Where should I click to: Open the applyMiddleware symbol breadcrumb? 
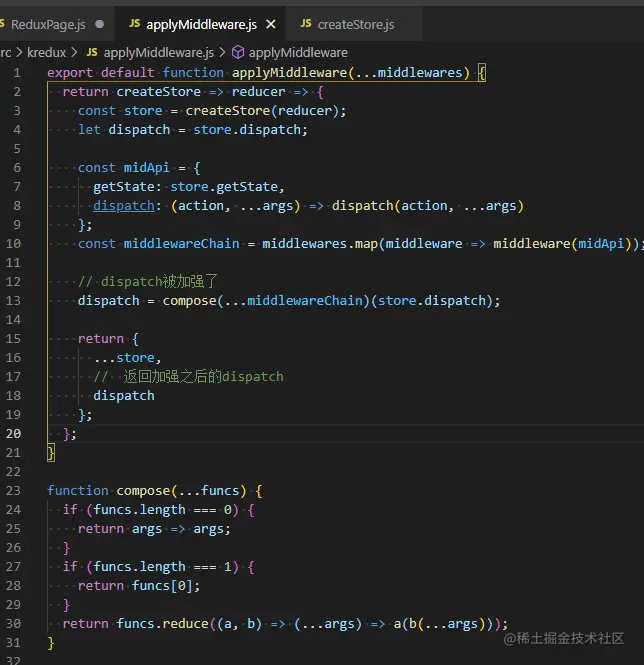coord(298,53)
